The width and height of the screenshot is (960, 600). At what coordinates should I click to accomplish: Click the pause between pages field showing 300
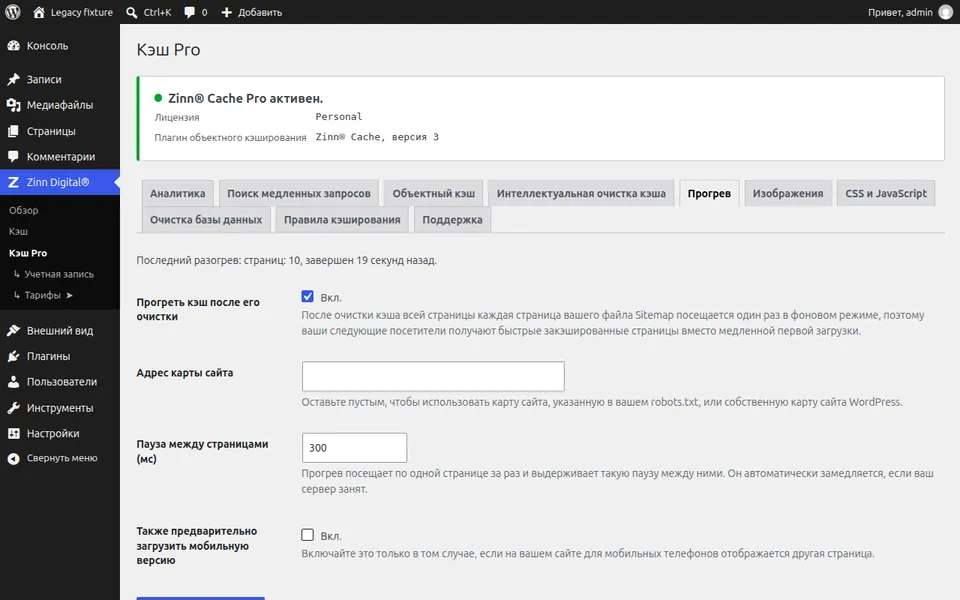click(x=354, y=448)
